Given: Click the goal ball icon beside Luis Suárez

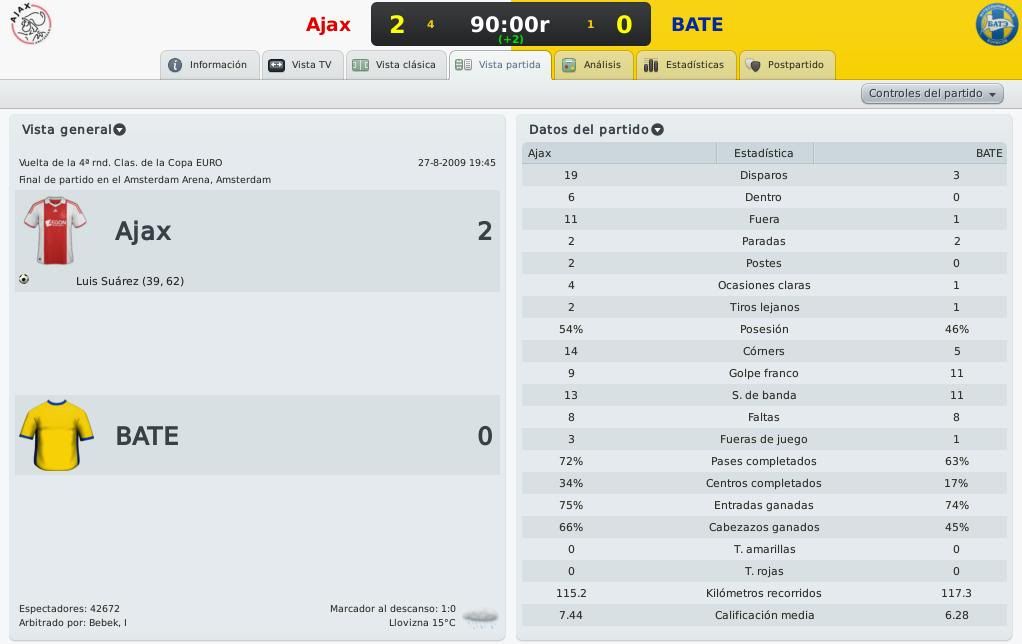Looking at the screenshot, I should point(24,280).
